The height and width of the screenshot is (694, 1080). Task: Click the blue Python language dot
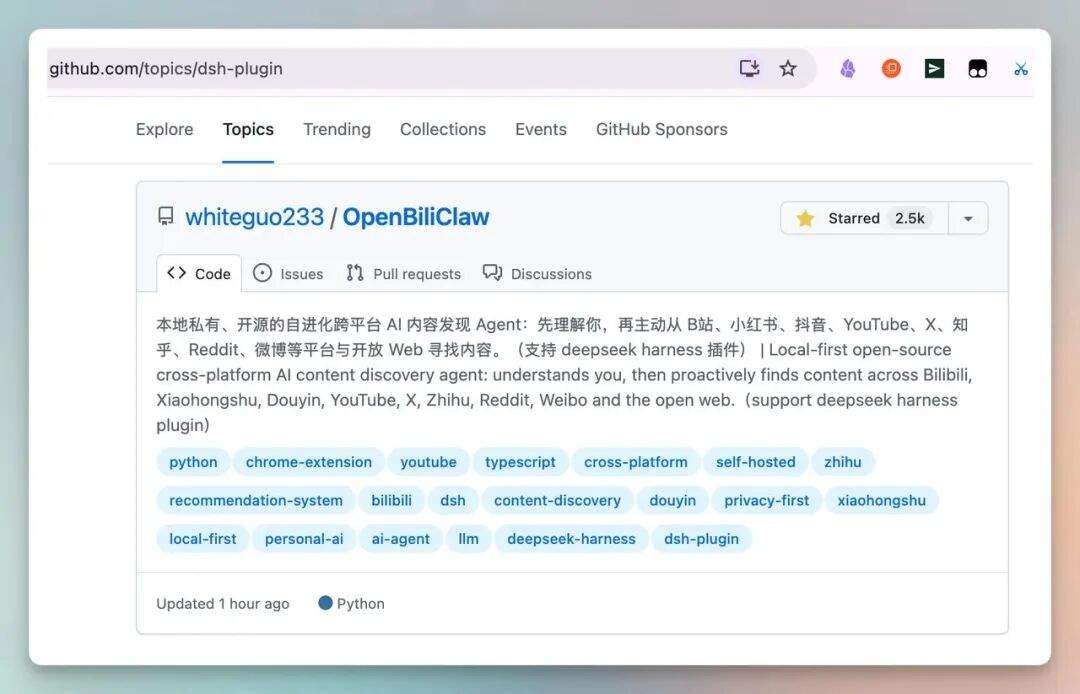pos(325,603)
